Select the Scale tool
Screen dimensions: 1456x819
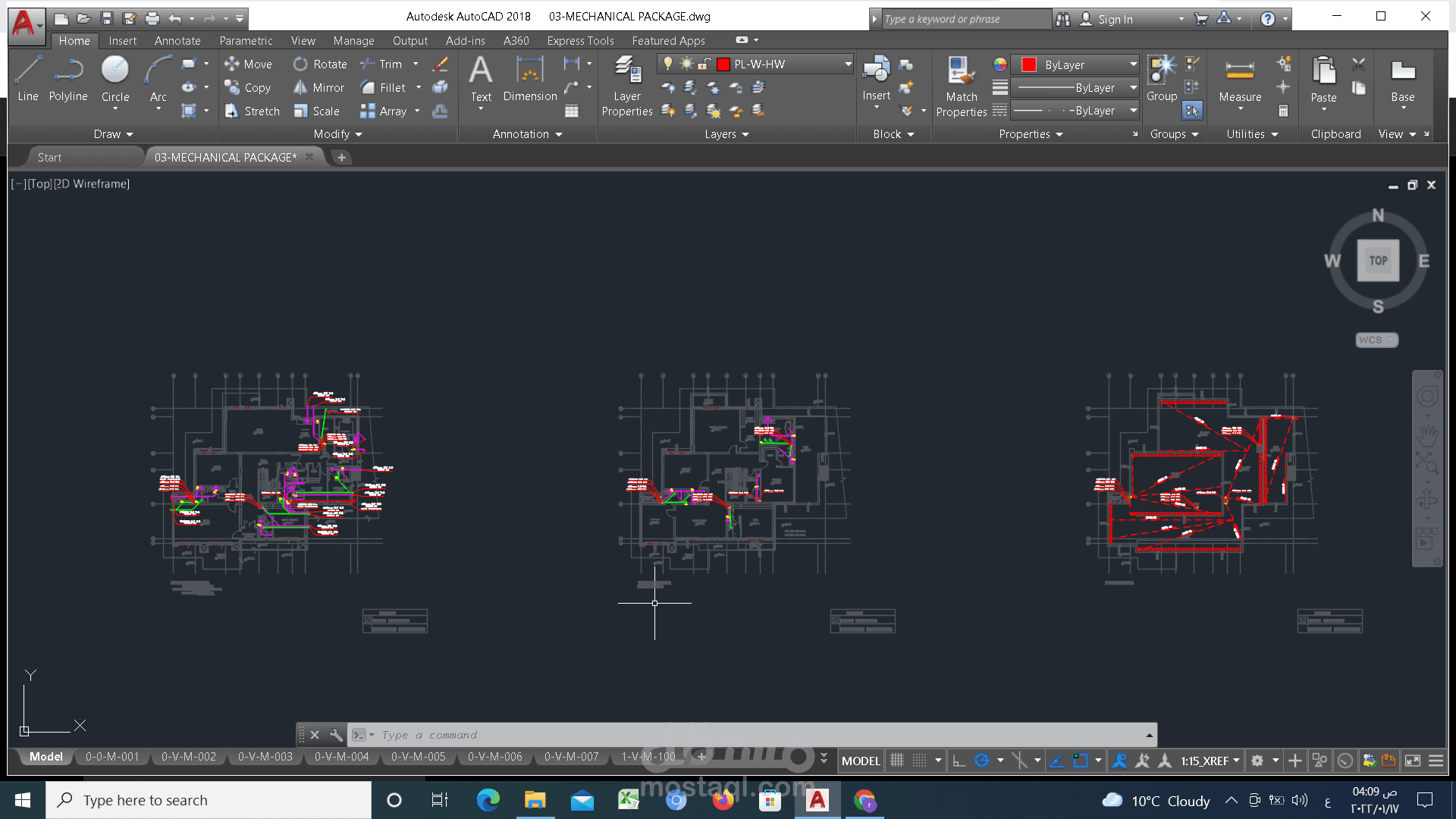[317, 111]
